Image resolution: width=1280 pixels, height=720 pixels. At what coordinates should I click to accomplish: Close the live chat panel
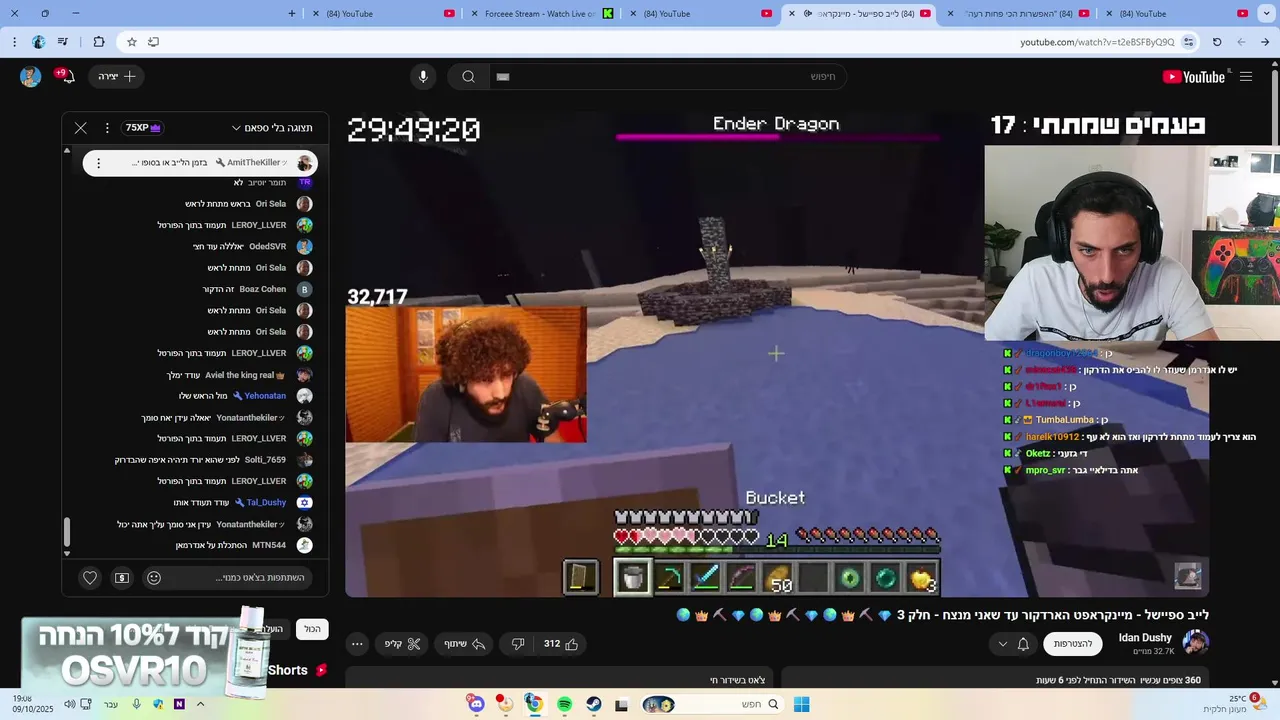click(81, 128)
